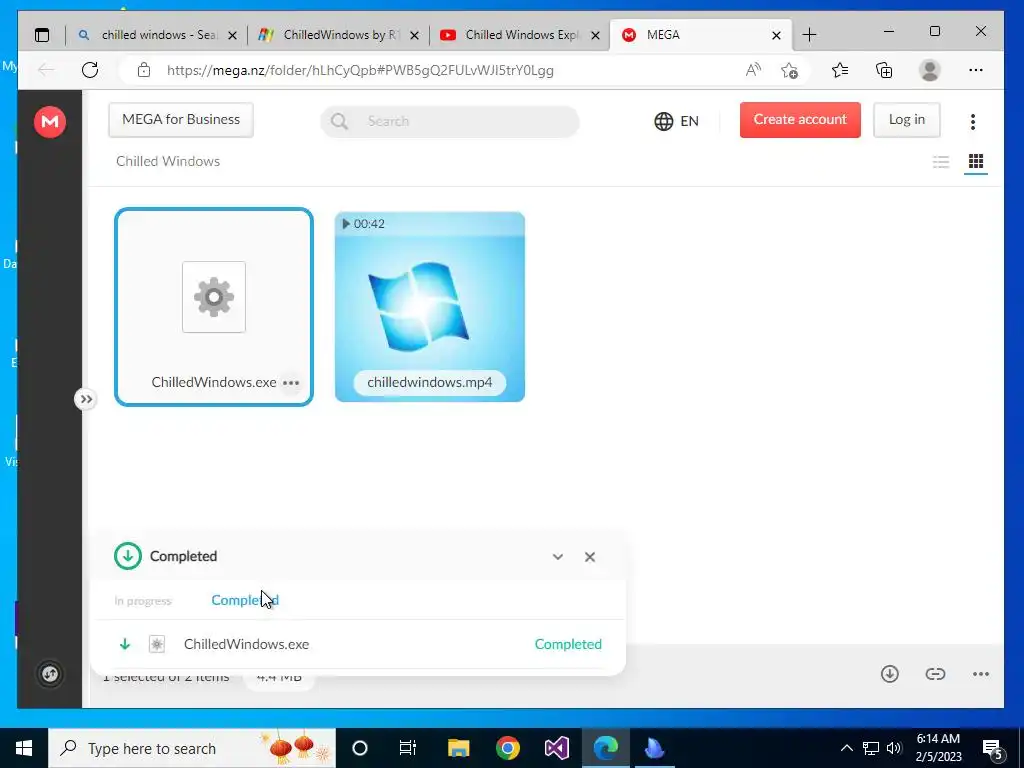Open Visual Studio from taskbar
The image size is (1024, 768).
pos(557,748)
